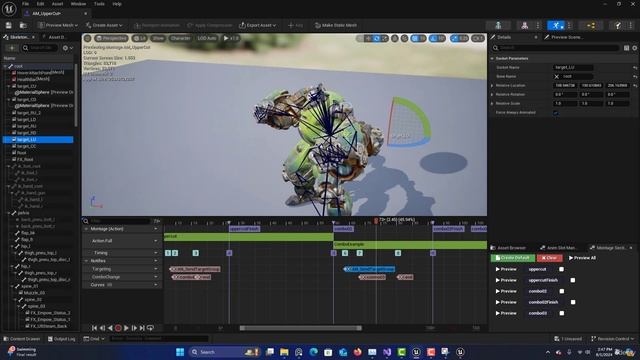
Task: Toggle the checkbox for uppercut section
Action: coord(562,269)
